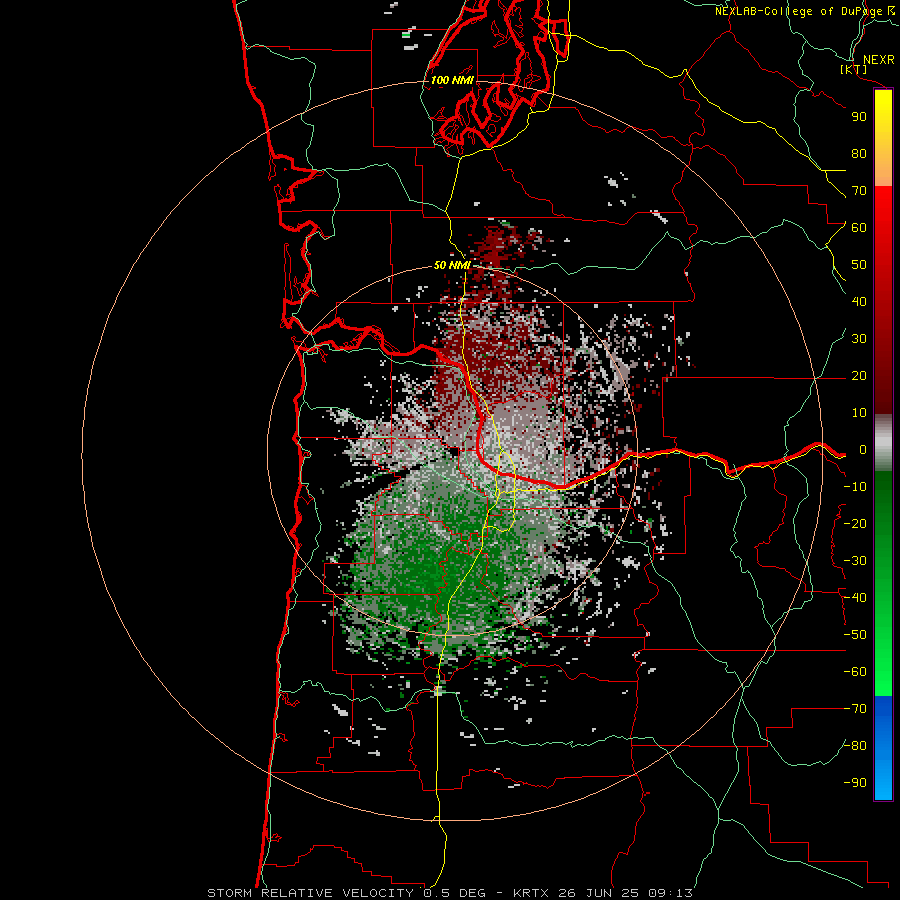This screenshot has width=900, height=900.
Task: Click the -80 value on the velocity scale
Action: click(855, 746)
